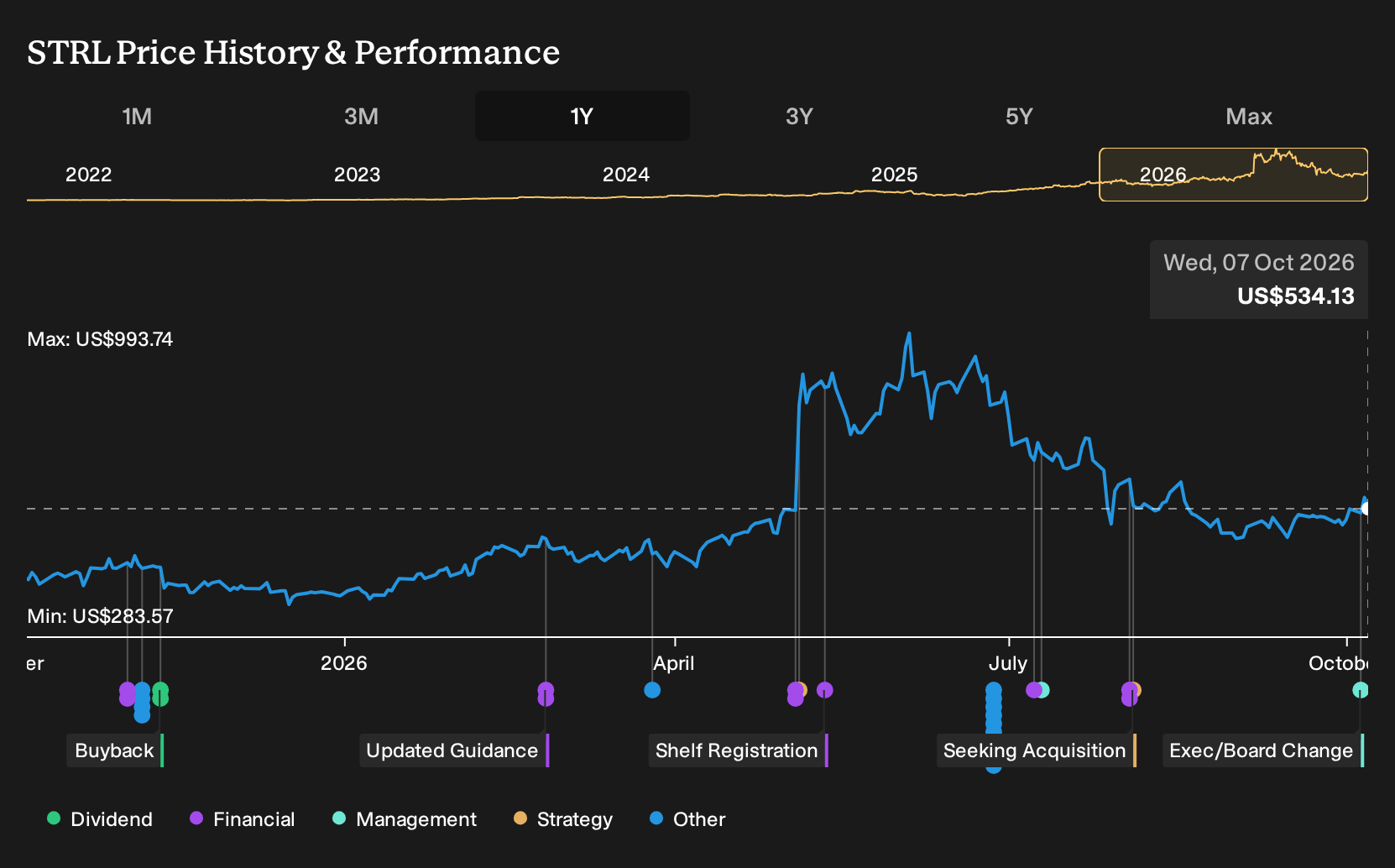Choose the 5Y range tab
This screenshot has width=1395, height=868.
[x=1019, y=116]
